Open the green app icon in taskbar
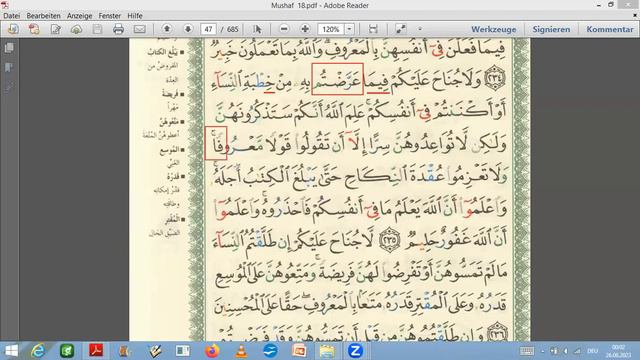Image resolution: width=640 pixels, height=360 pixels. click(67, 351)
